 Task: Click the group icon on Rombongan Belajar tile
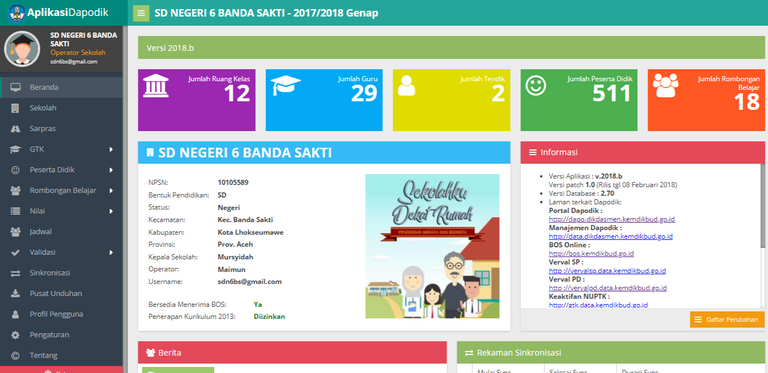click(x=666, y=85)
